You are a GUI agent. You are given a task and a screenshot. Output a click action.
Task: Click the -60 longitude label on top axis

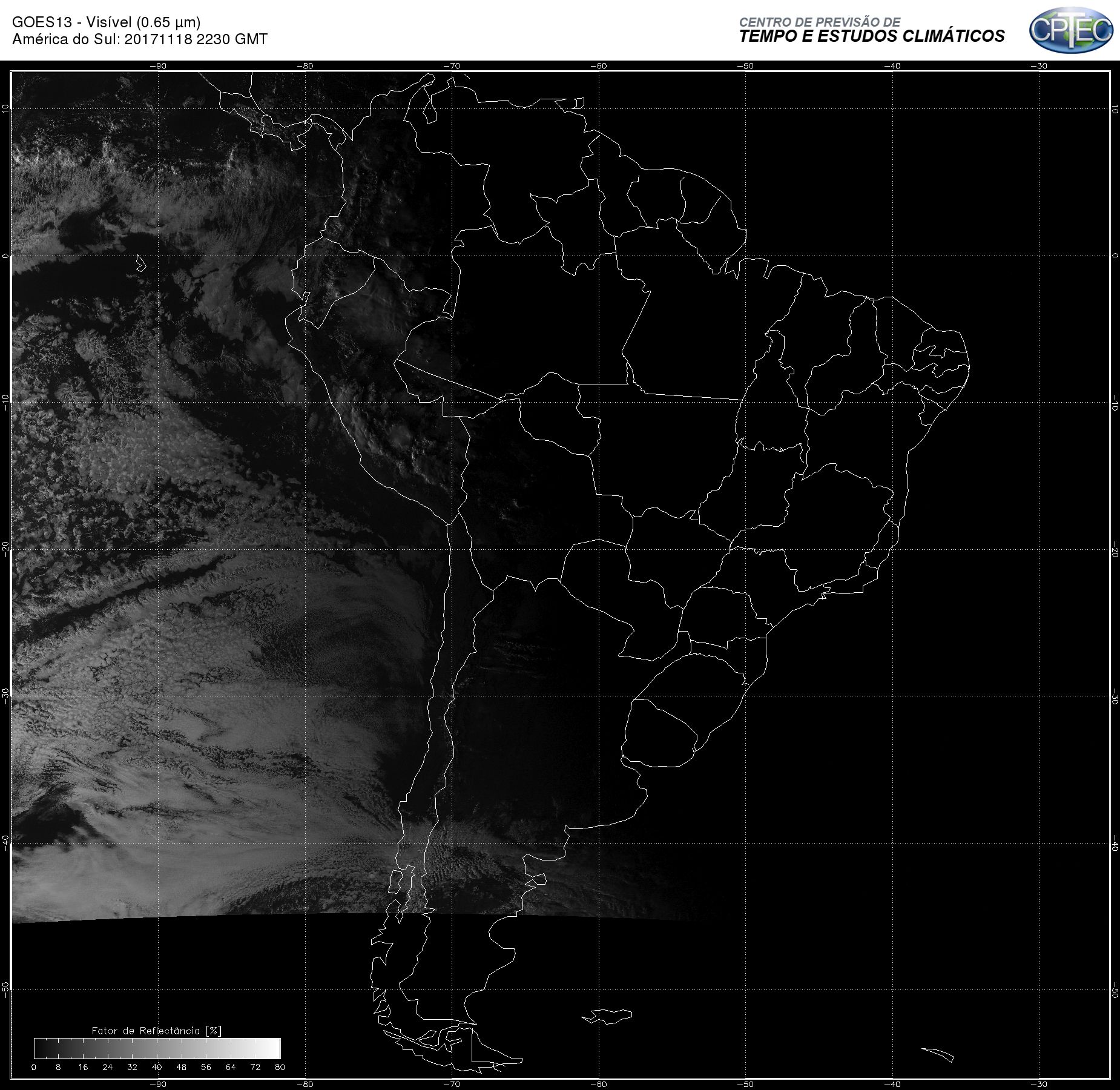[x=599, y=66]
